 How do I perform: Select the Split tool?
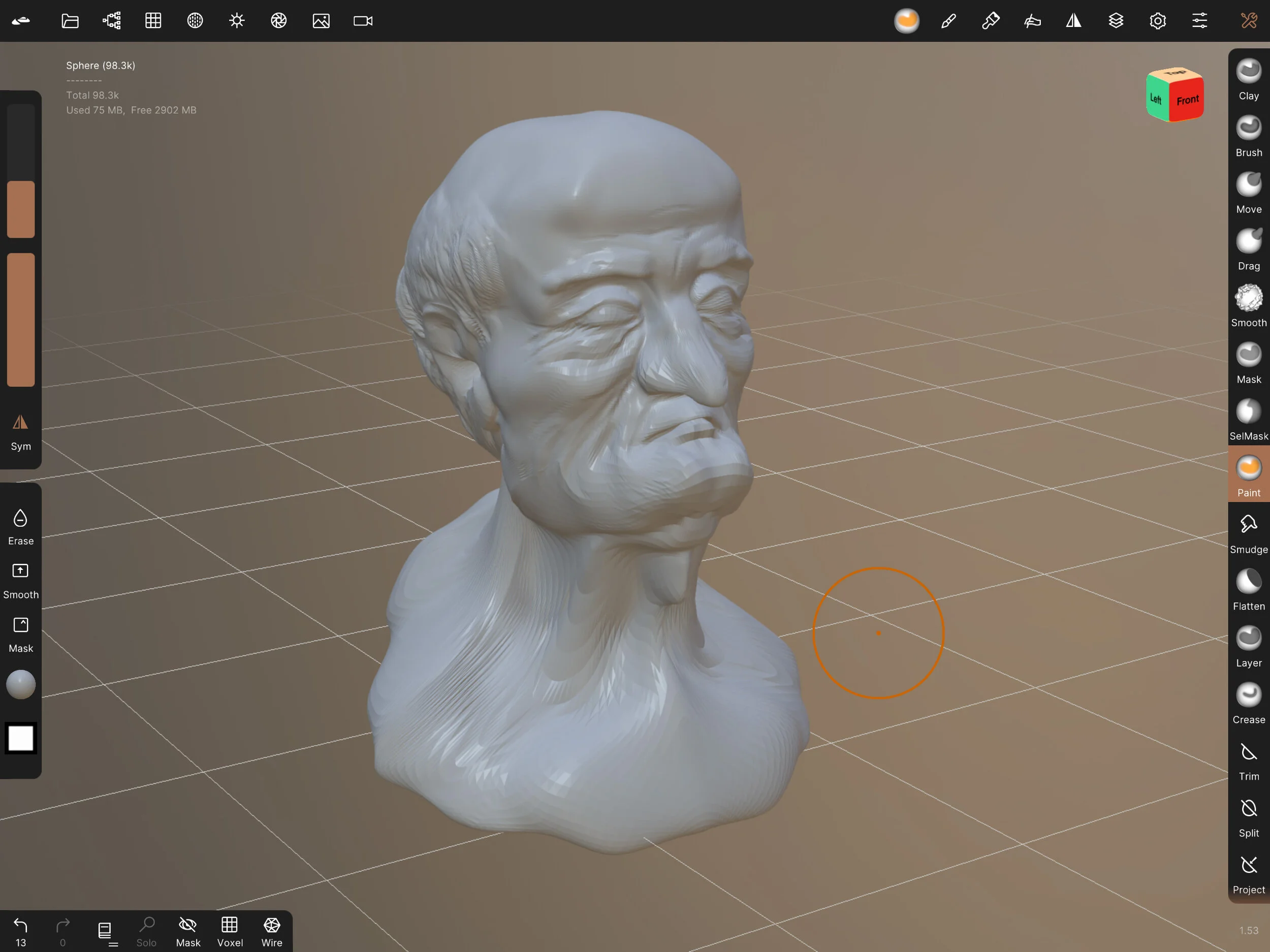point(1248,818)
